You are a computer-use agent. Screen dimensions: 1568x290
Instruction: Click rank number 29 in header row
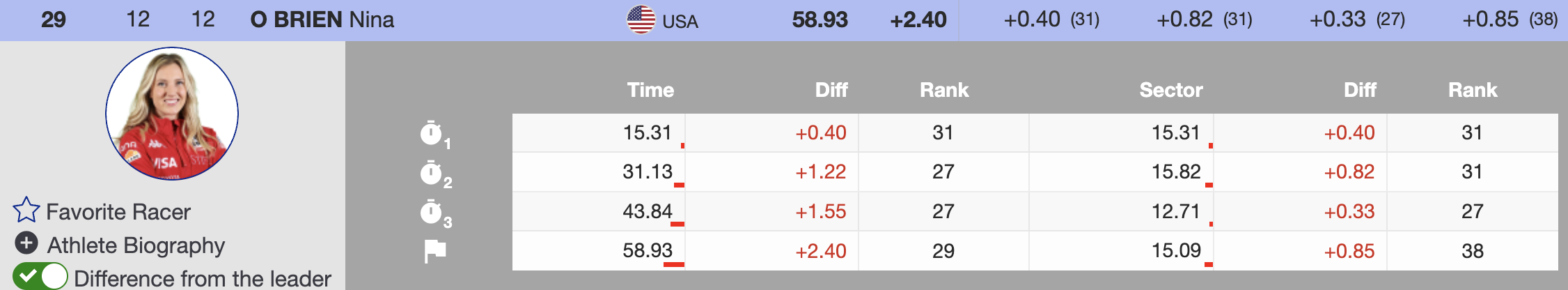tap(54, 20)
